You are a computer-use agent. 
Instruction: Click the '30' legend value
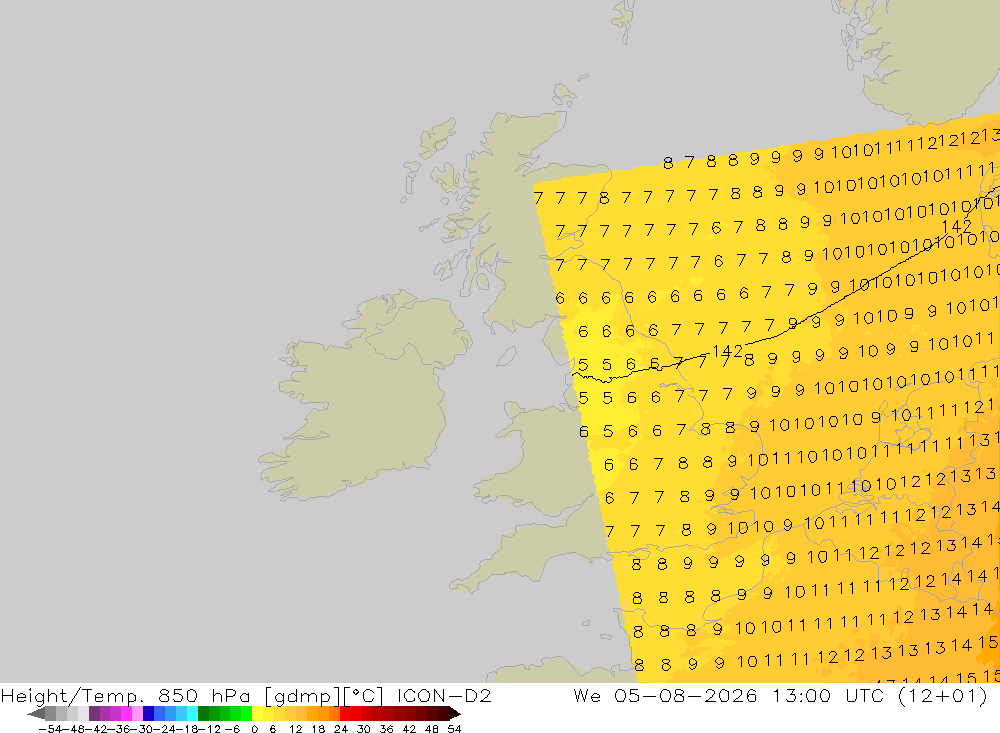pyautogui.click(x=364, y=729)
